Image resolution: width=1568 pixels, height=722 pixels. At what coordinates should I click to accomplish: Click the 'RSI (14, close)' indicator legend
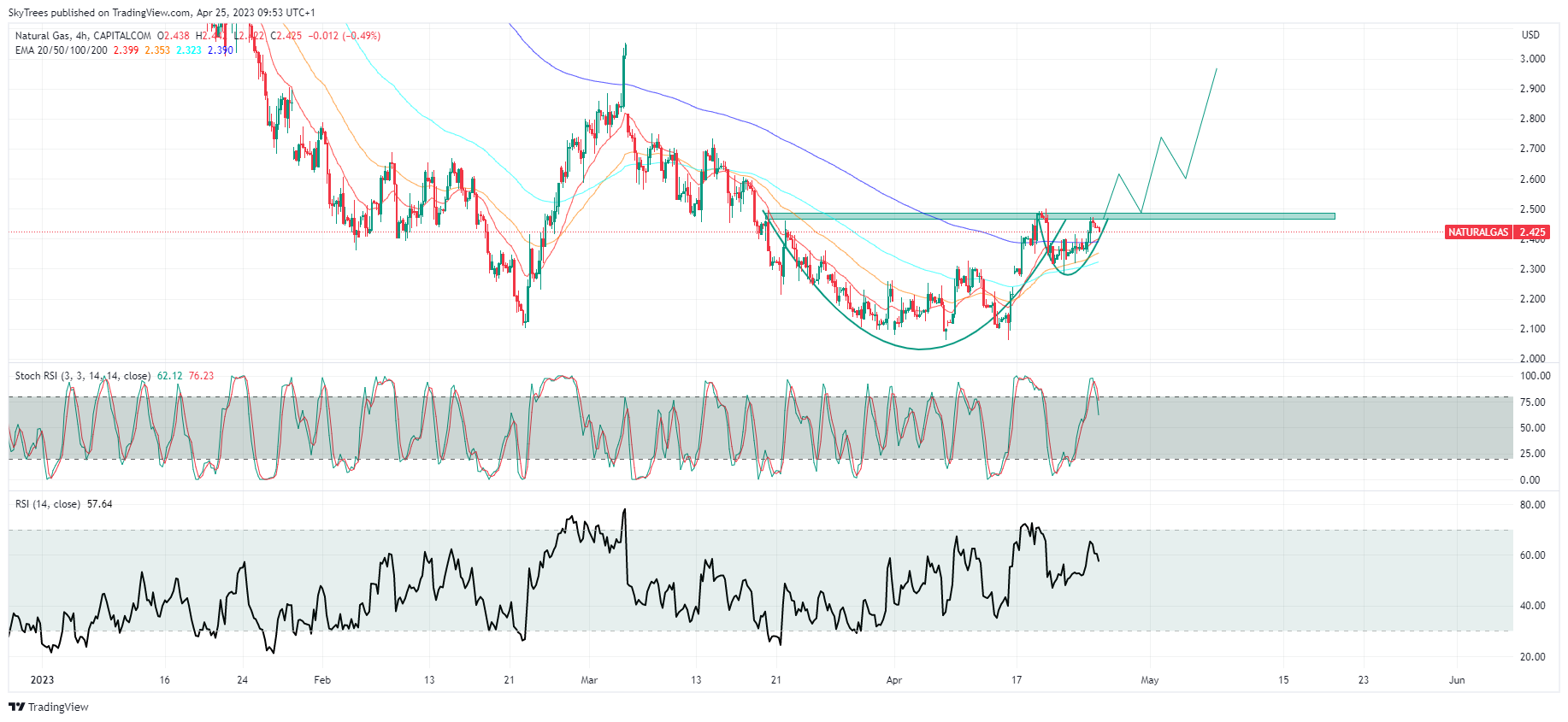48,504
